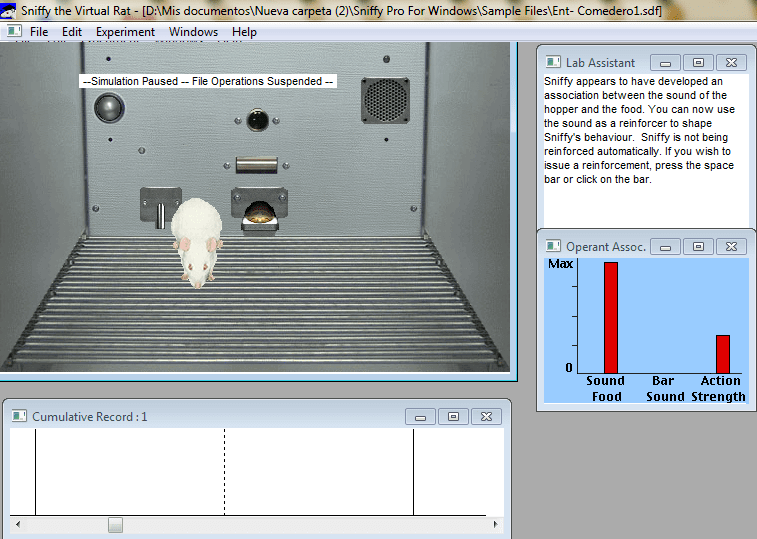Click the 'Action Strength' axis label
Viewport: 757px width, 539px height.
[x=718, y=389]
